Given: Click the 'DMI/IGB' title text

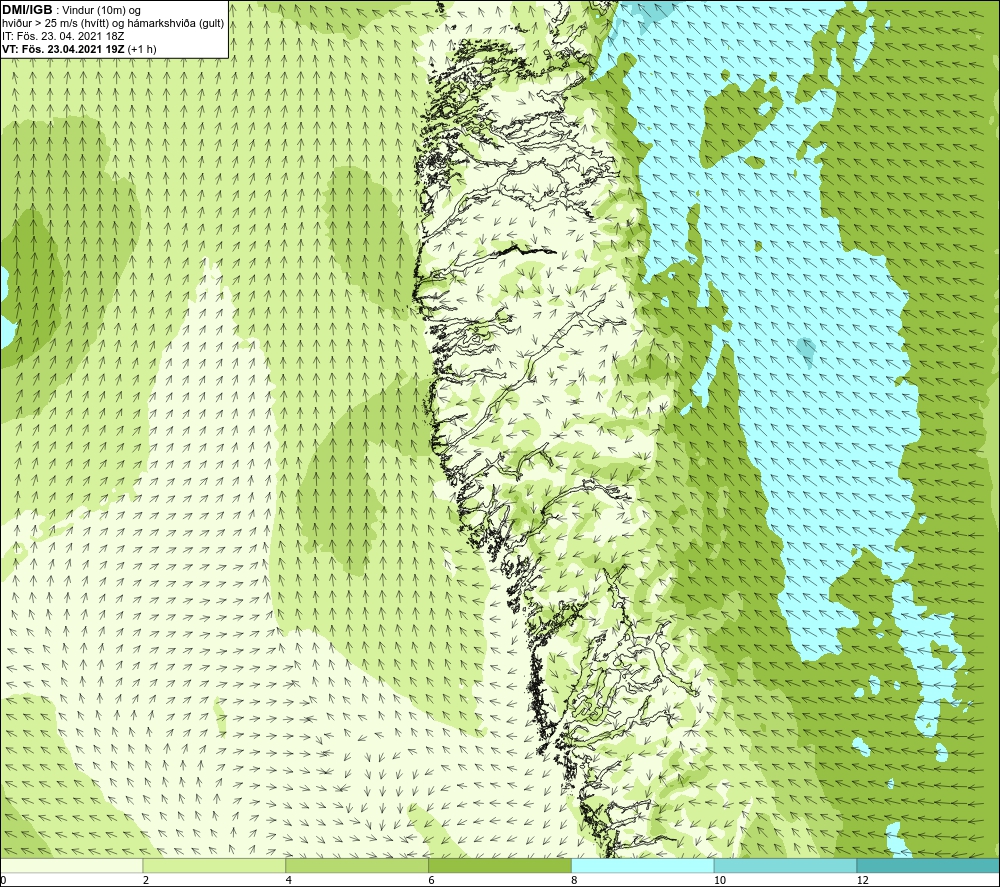Looking at the screenshot, I should tap(27, 10).
